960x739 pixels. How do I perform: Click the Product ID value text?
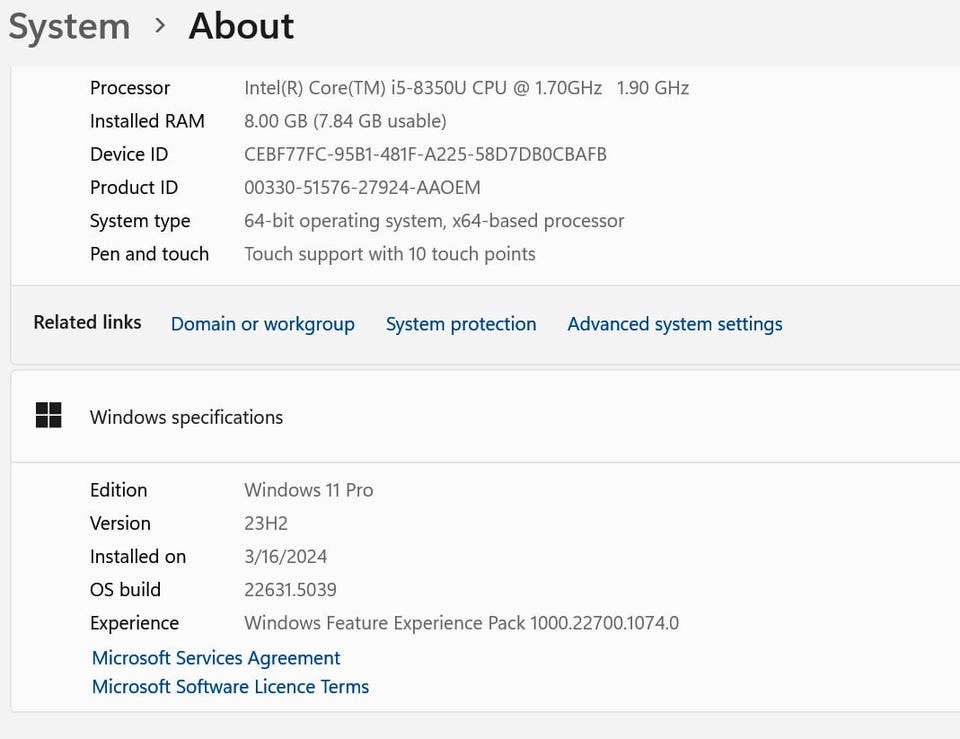(x=362, y=187)
